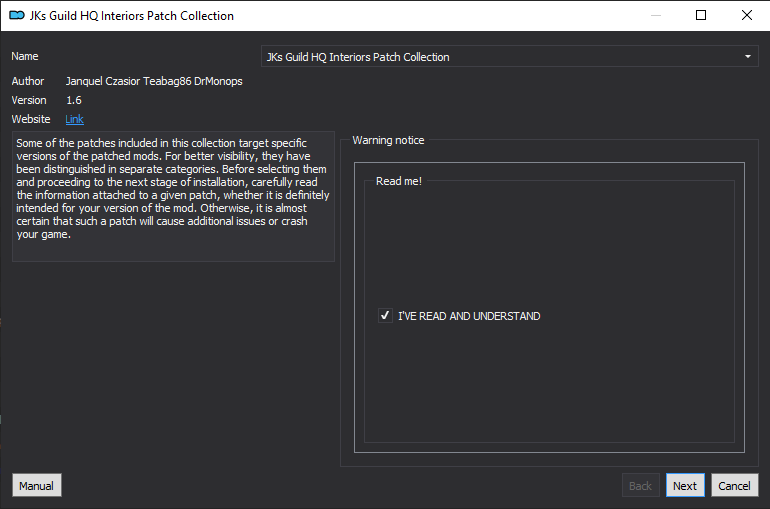Viewport: 770px width, 509px height.
Task: Select the Warning notice group heading
Action: (388, 140)
